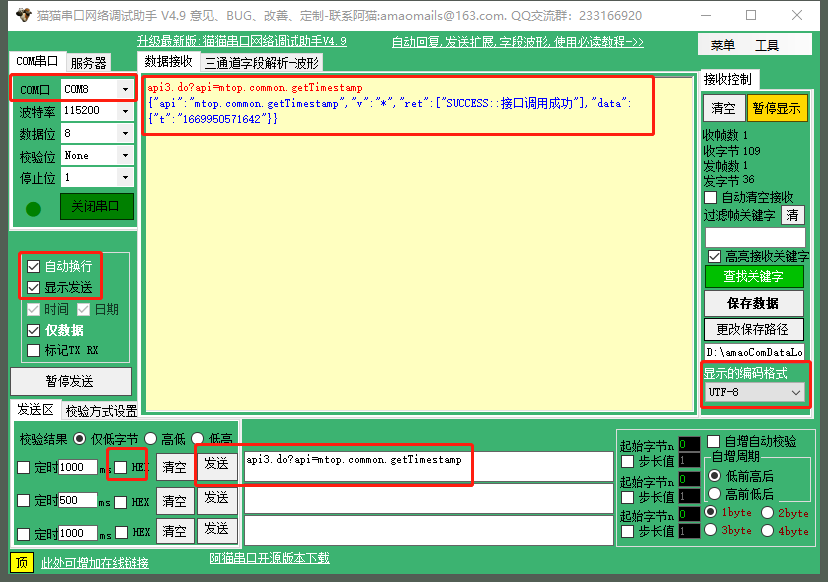Click the 收字节 109 counter text

pyautogui.click(x=732, y=152)
